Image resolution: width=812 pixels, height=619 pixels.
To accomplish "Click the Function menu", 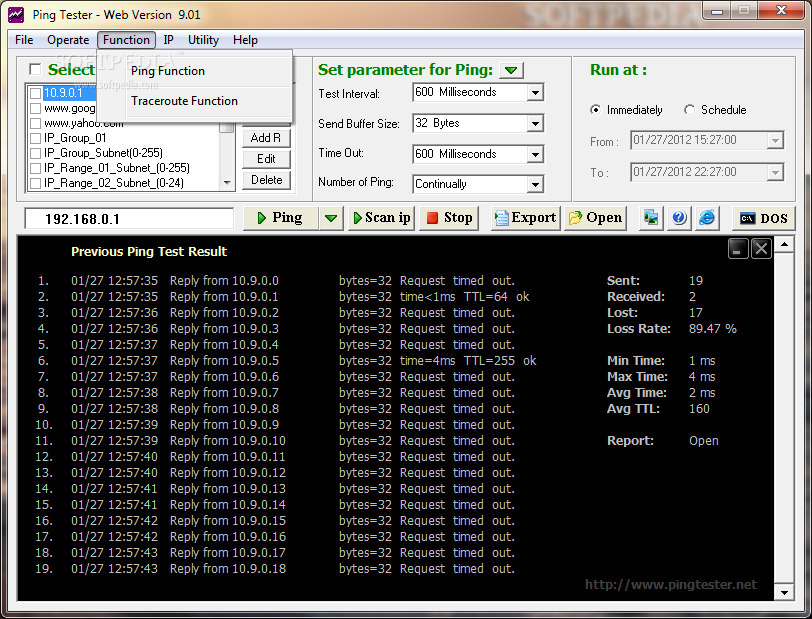I will point(126,40).
